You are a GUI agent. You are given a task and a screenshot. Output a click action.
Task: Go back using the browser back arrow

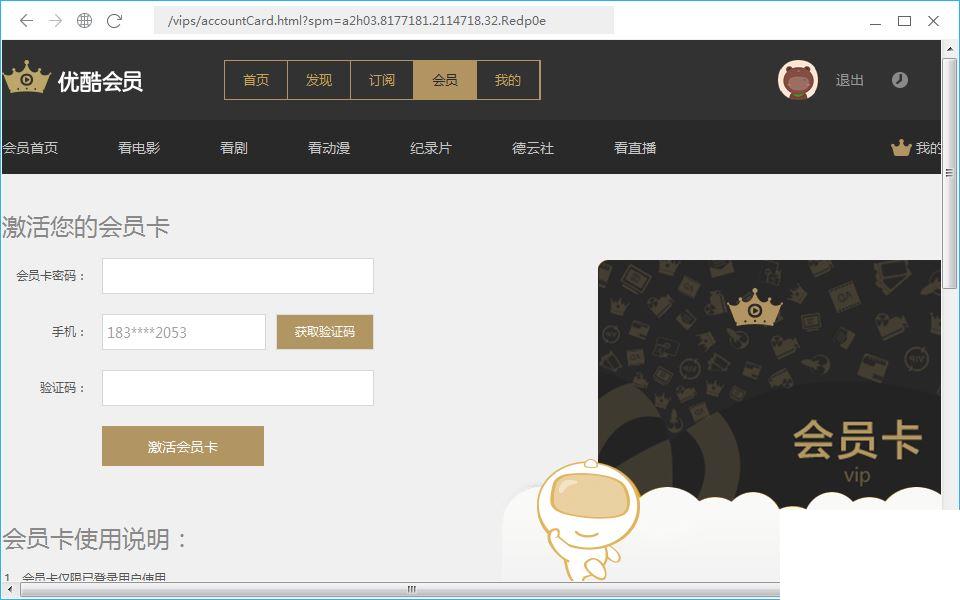(x=26, y=21)
